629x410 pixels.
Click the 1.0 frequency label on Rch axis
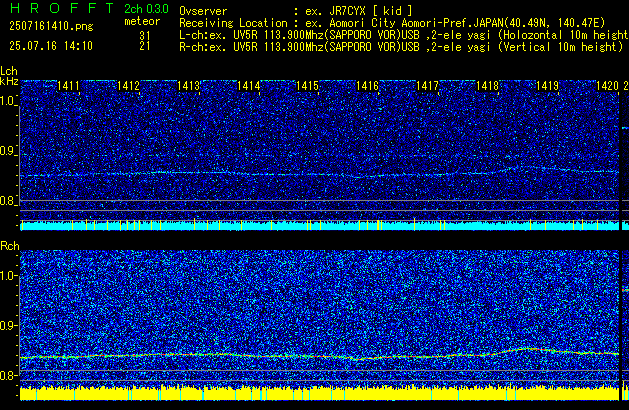[x=8, y=276]
